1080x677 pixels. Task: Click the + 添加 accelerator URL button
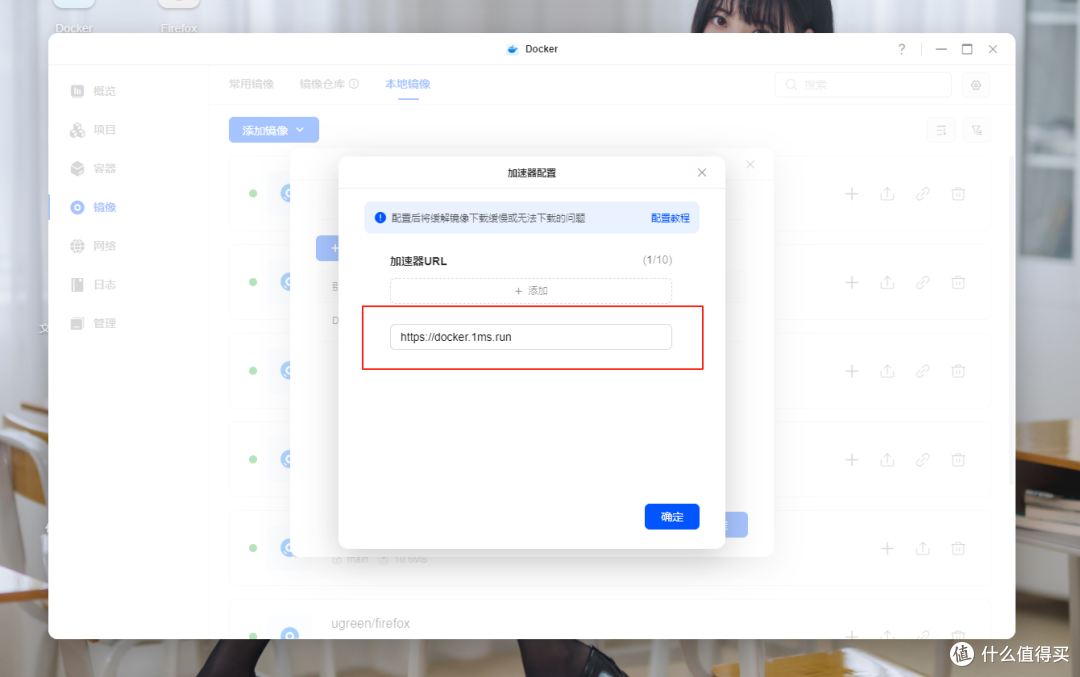click(x=530, y=291)
